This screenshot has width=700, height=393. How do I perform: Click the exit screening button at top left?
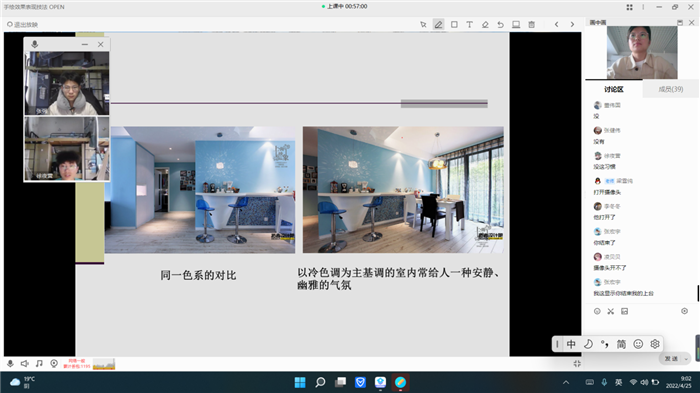pyautogui.click(x=22, y=25)
